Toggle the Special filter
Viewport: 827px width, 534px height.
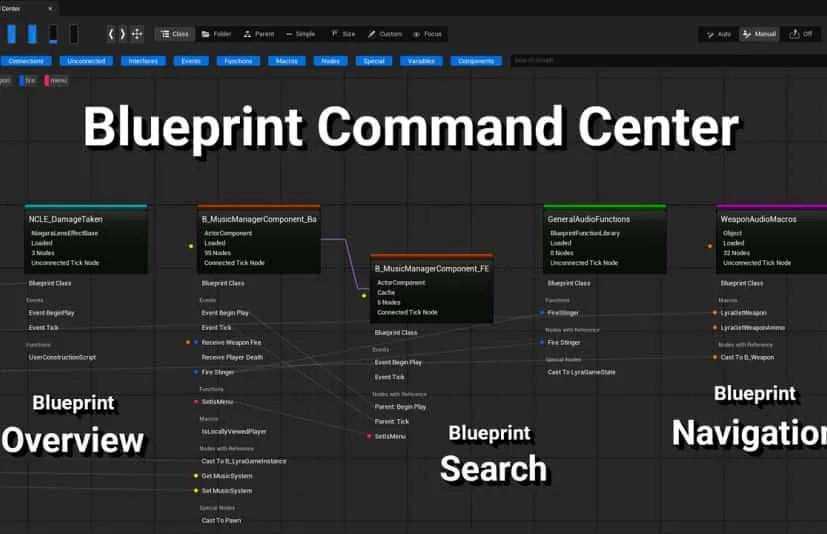(374, 61)
